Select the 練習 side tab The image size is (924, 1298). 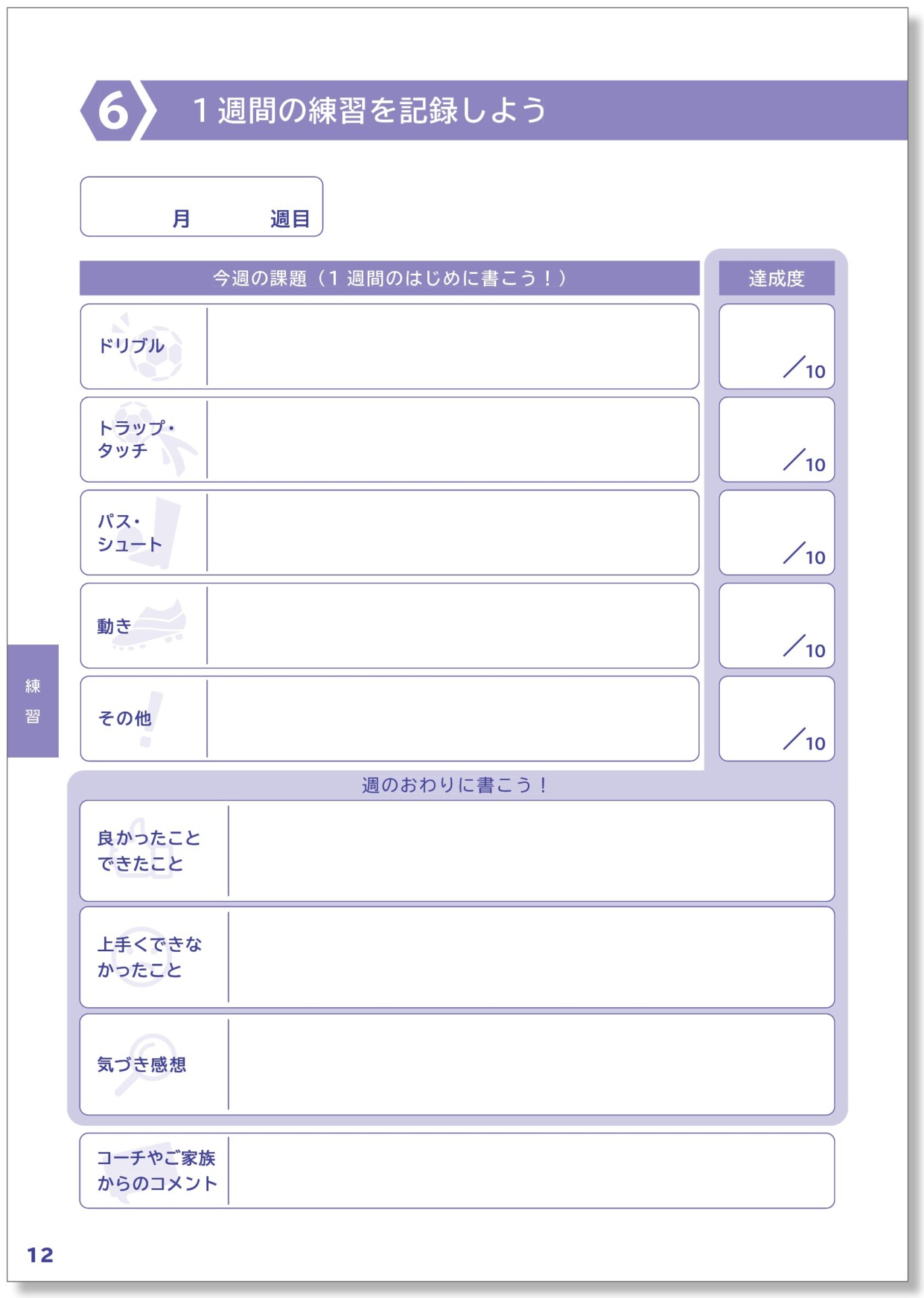[33, 701]
